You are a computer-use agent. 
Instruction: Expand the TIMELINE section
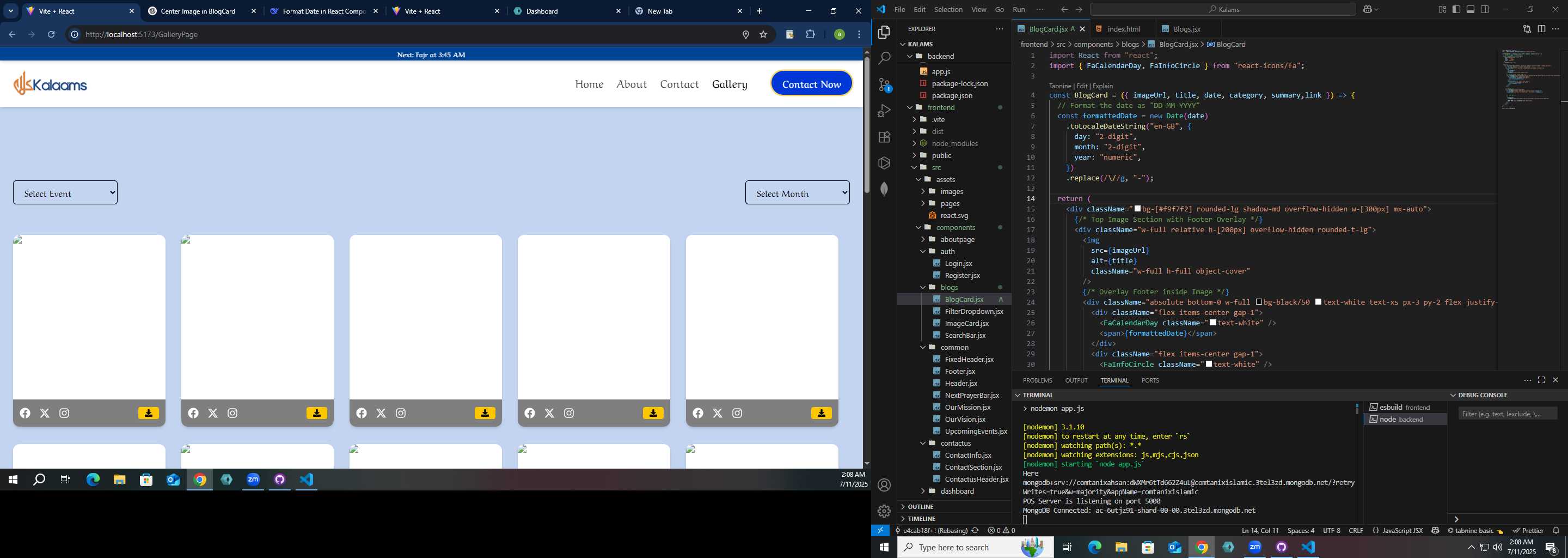pyautogui.click(x=922, y=519)
